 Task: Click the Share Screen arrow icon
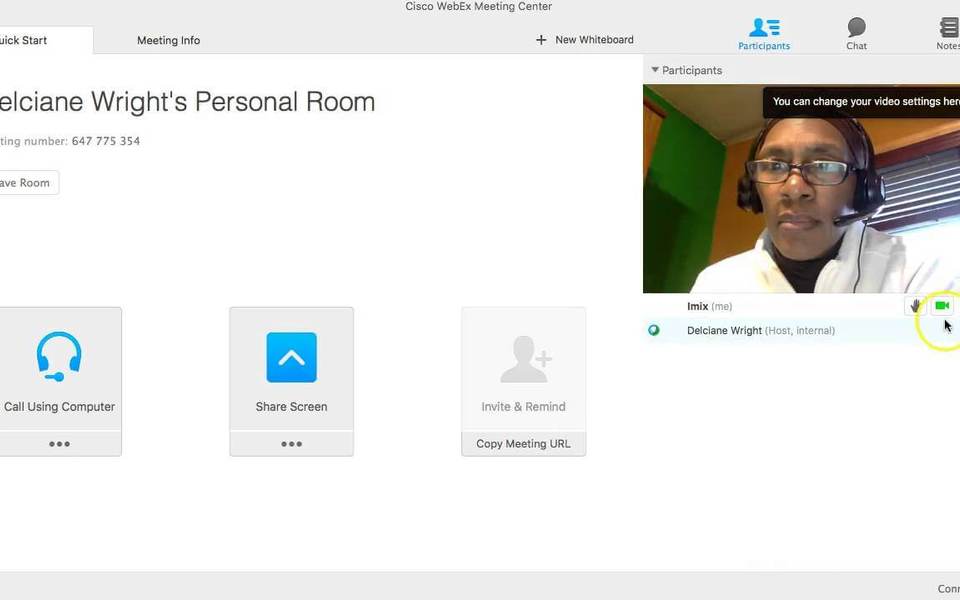point(291,357)
